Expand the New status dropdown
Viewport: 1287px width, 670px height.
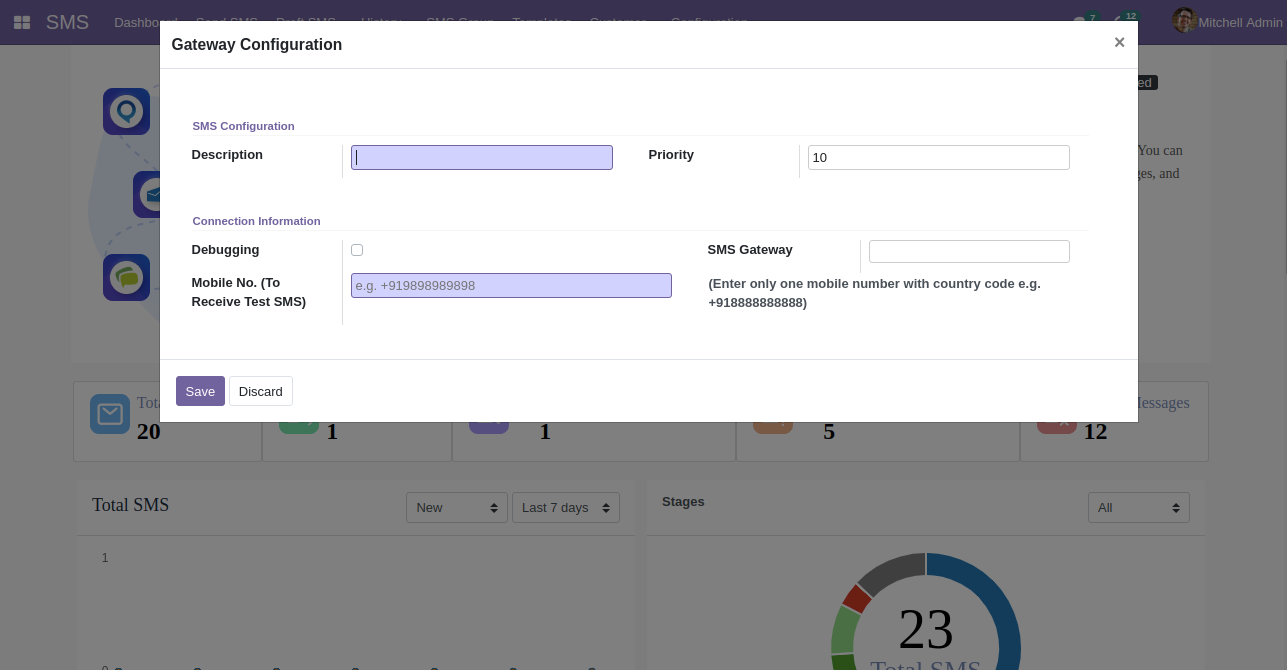coord(456,508)
